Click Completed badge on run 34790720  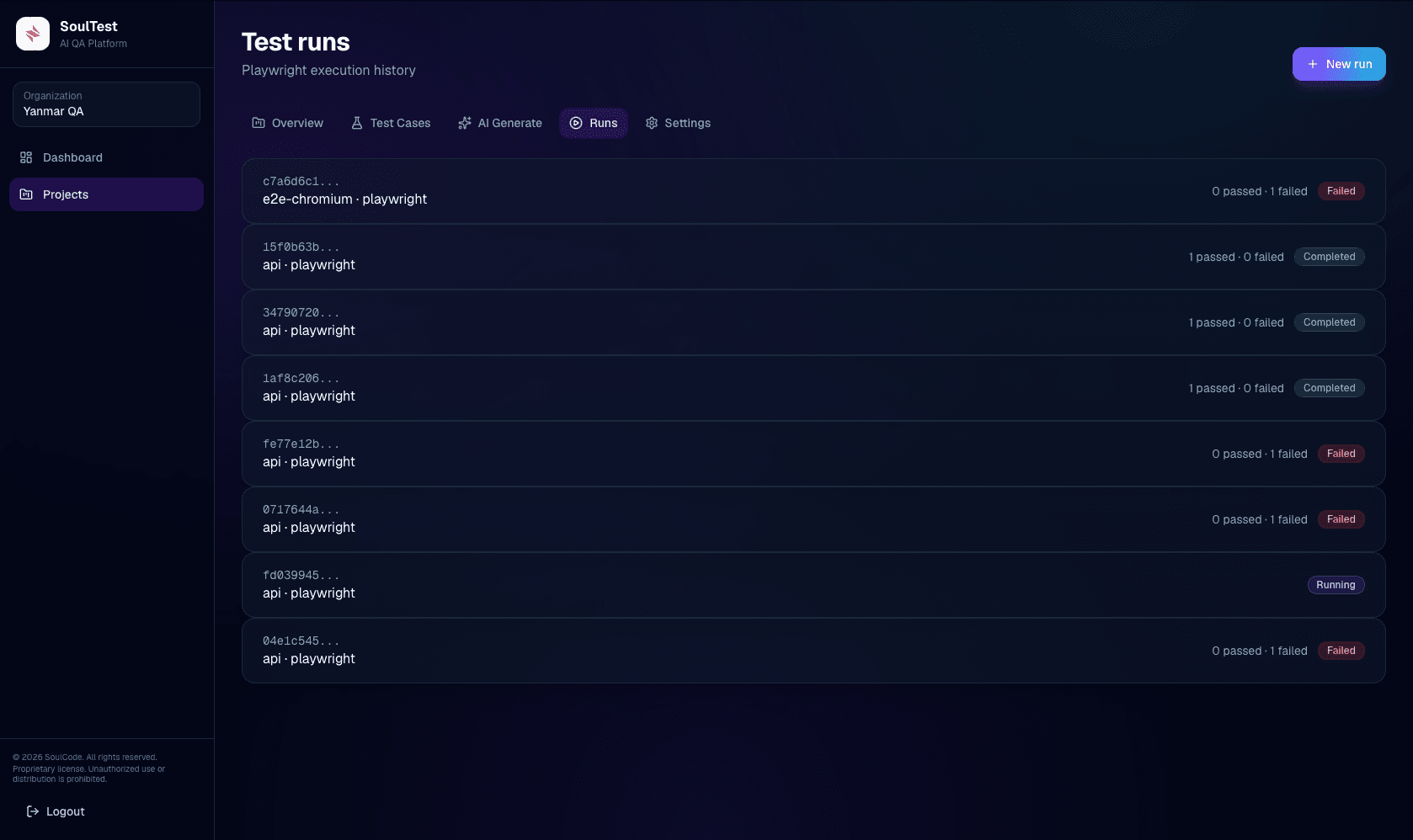click(x=1329, y=322)
